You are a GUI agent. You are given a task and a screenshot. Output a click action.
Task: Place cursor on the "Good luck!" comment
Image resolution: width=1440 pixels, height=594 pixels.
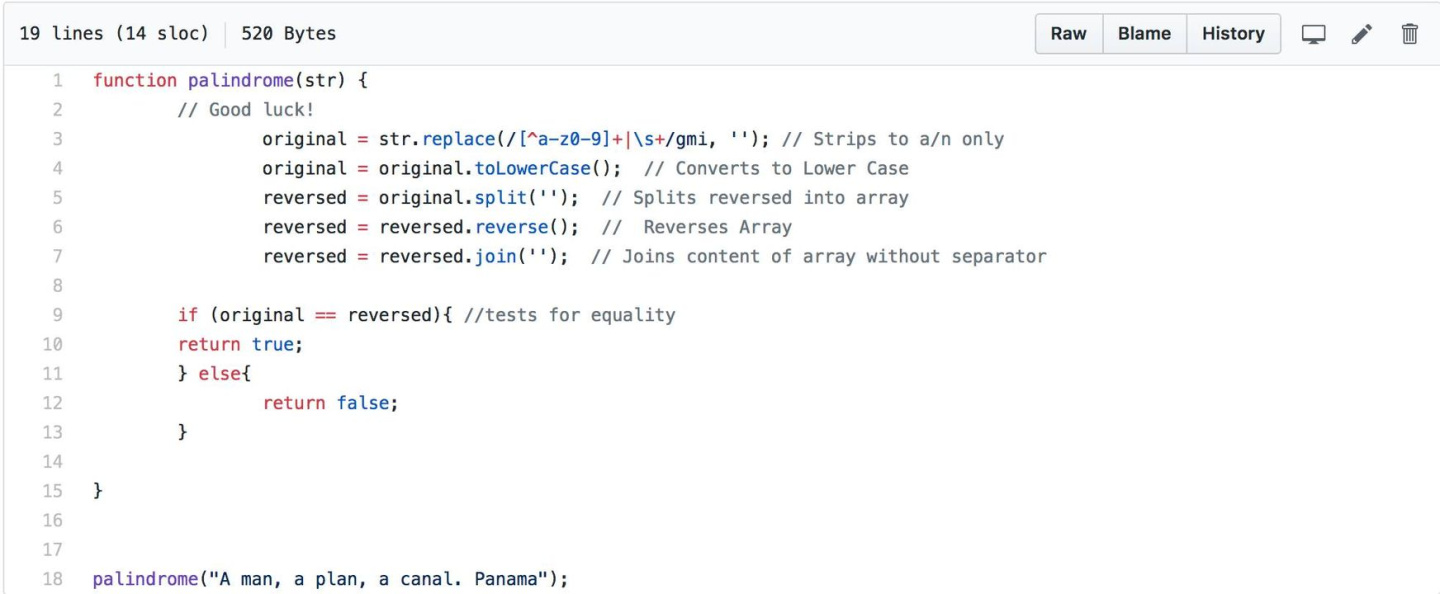click(x=246, y=110)
